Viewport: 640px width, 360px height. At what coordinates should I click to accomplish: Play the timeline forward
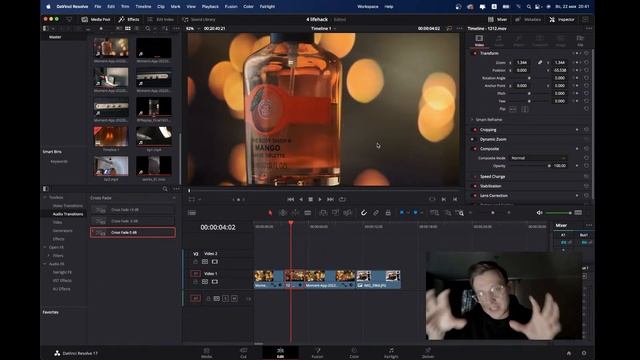(320, 199)
